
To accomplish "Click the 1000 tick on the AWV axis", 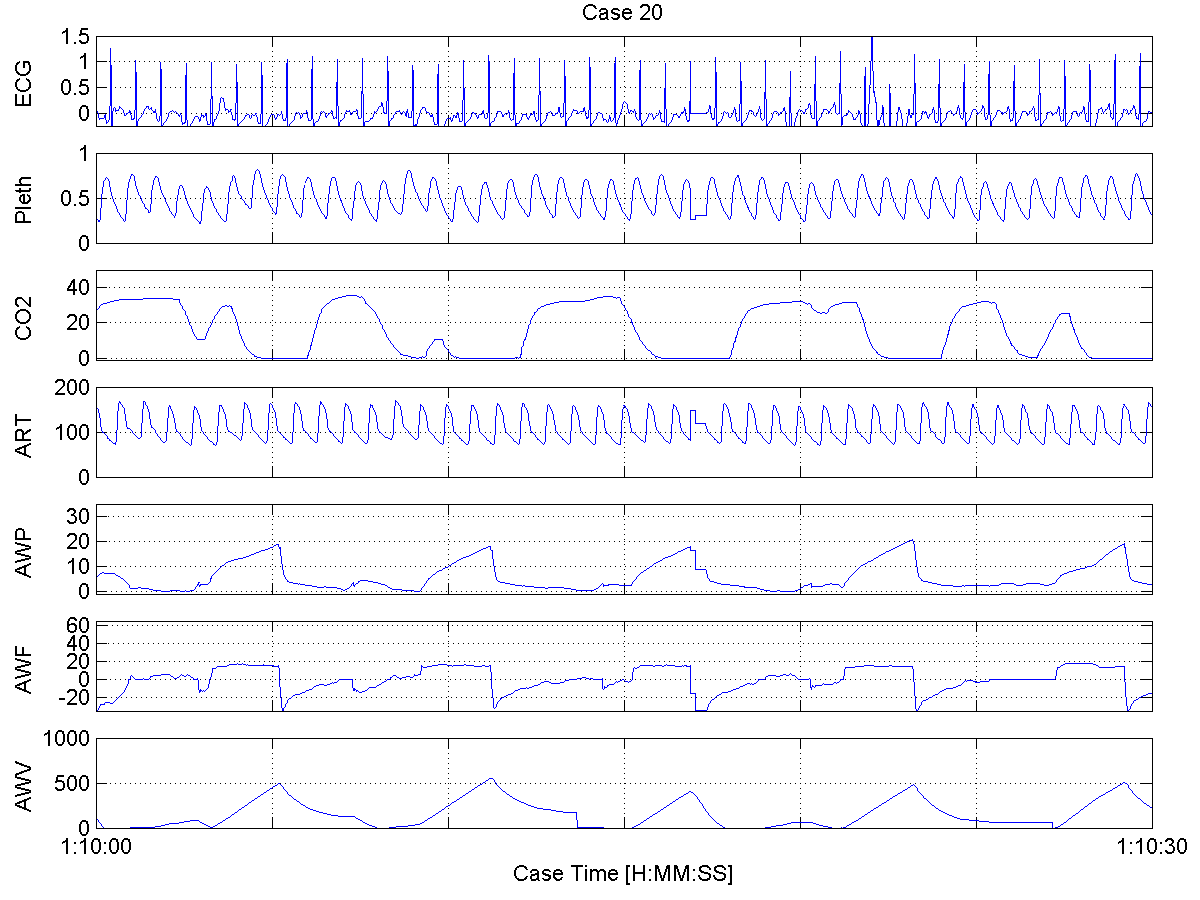I will [69, 739].
